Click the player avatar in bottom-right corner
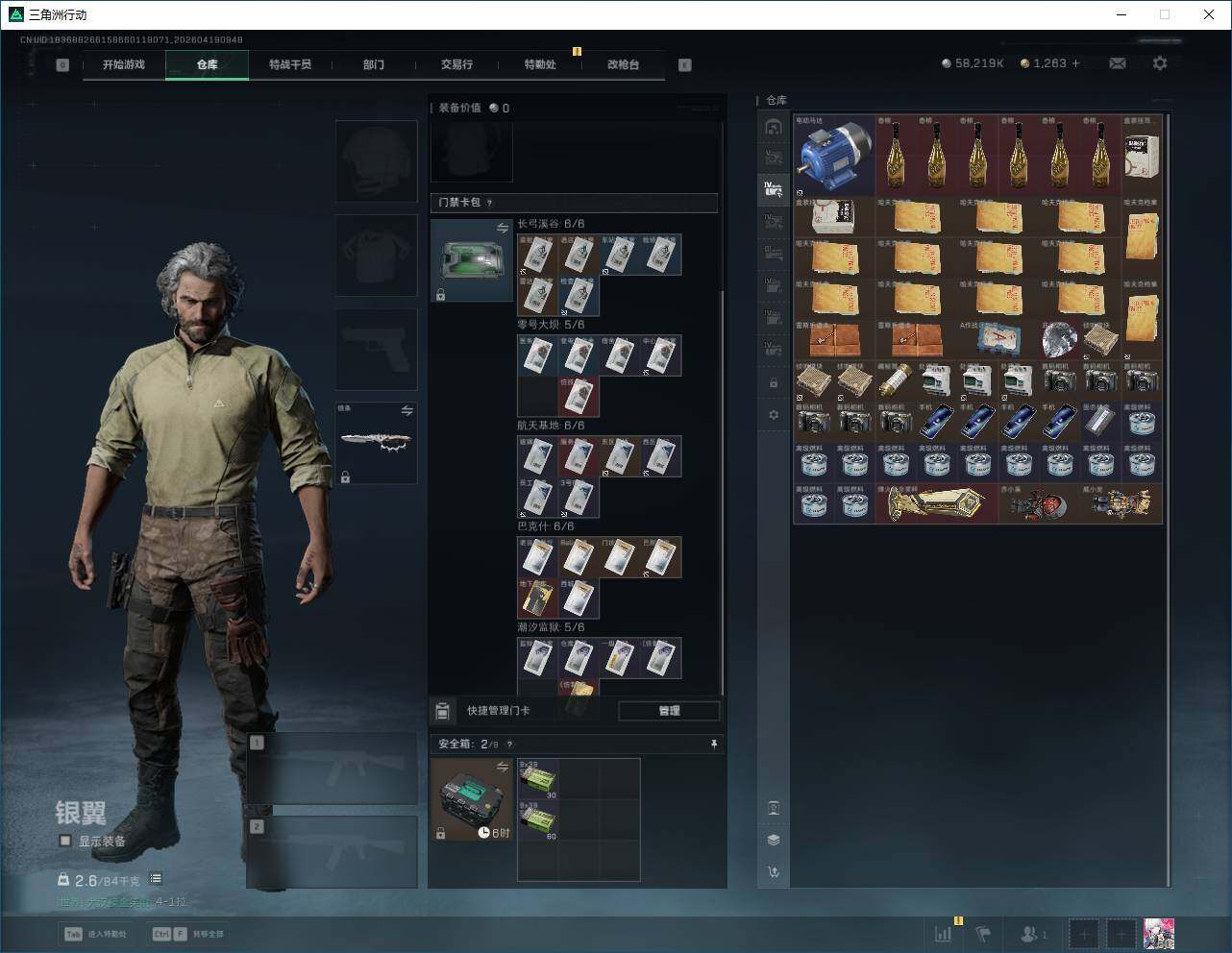 (1159, 934)
